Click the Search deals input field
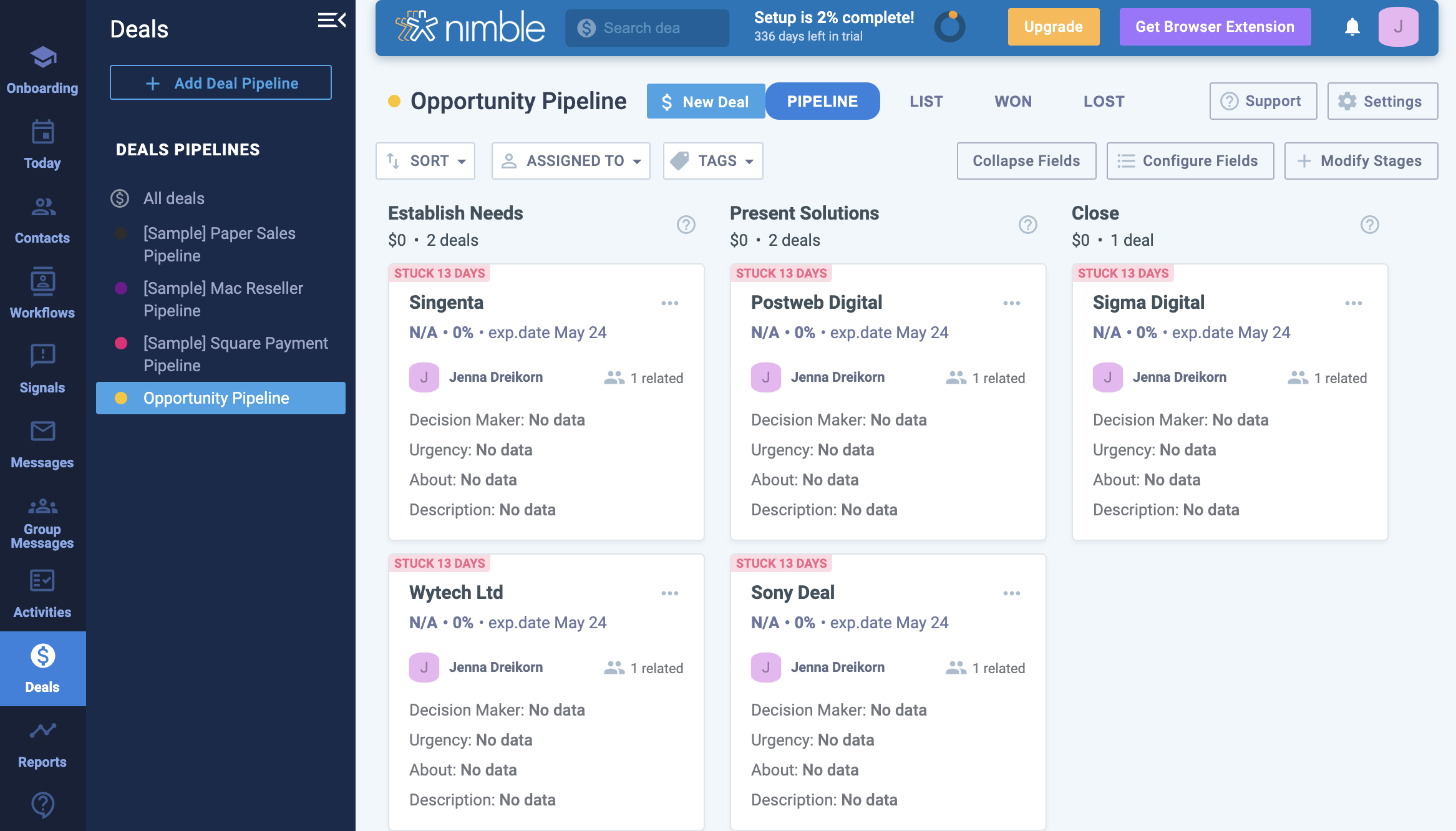Viewport: 1456px width, 831px height. [655, 28]
